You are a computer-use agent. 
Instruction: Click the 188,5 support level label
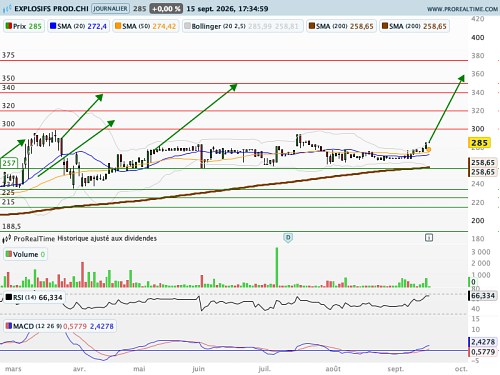11,226
